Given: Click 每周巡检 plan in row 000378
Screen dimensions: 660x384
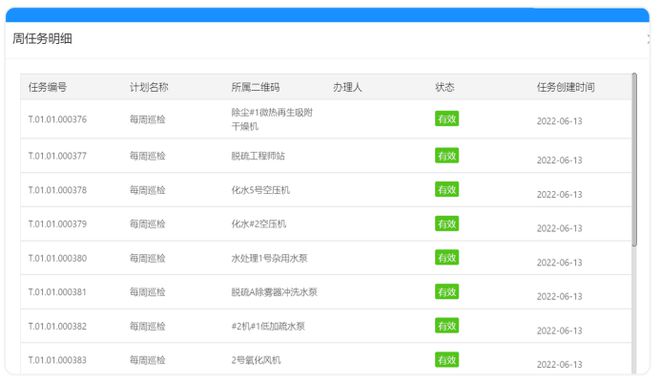Looking at the screenshot, I should click(x=147, y=190).
